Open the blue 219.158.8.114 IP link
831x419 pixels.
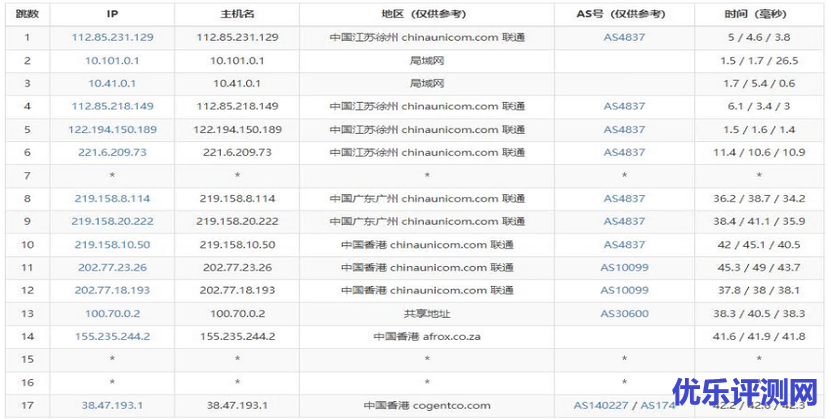(112, 198)
